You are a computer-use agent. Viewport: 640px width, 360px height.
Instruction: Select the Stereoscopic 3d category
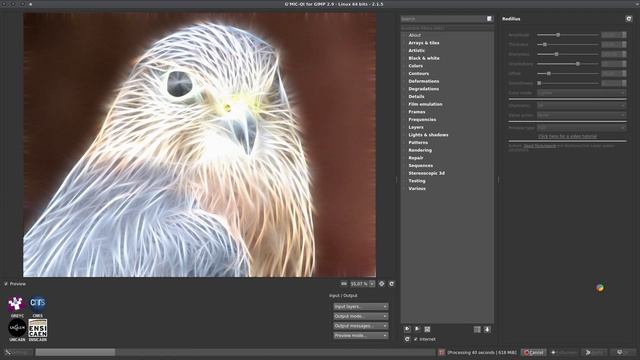pos(427,173)
